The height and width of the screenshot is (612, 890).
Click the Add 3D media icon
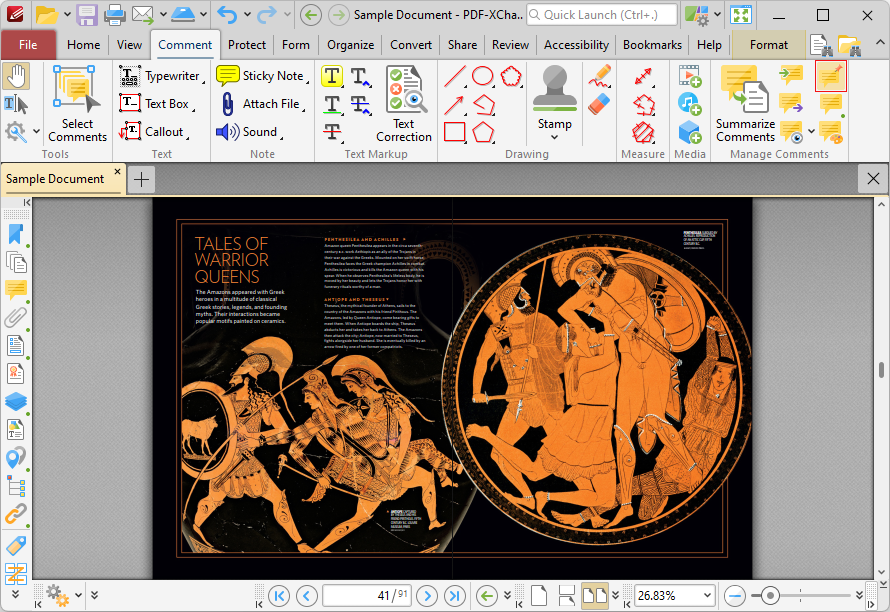point(690,132)
